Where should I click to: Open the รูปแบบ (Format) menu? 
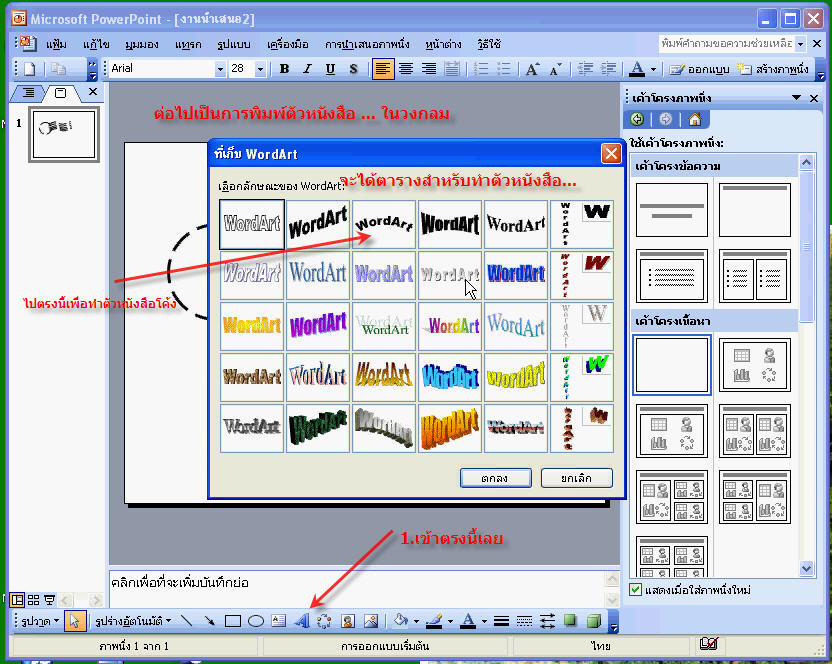tap(234, 45)
